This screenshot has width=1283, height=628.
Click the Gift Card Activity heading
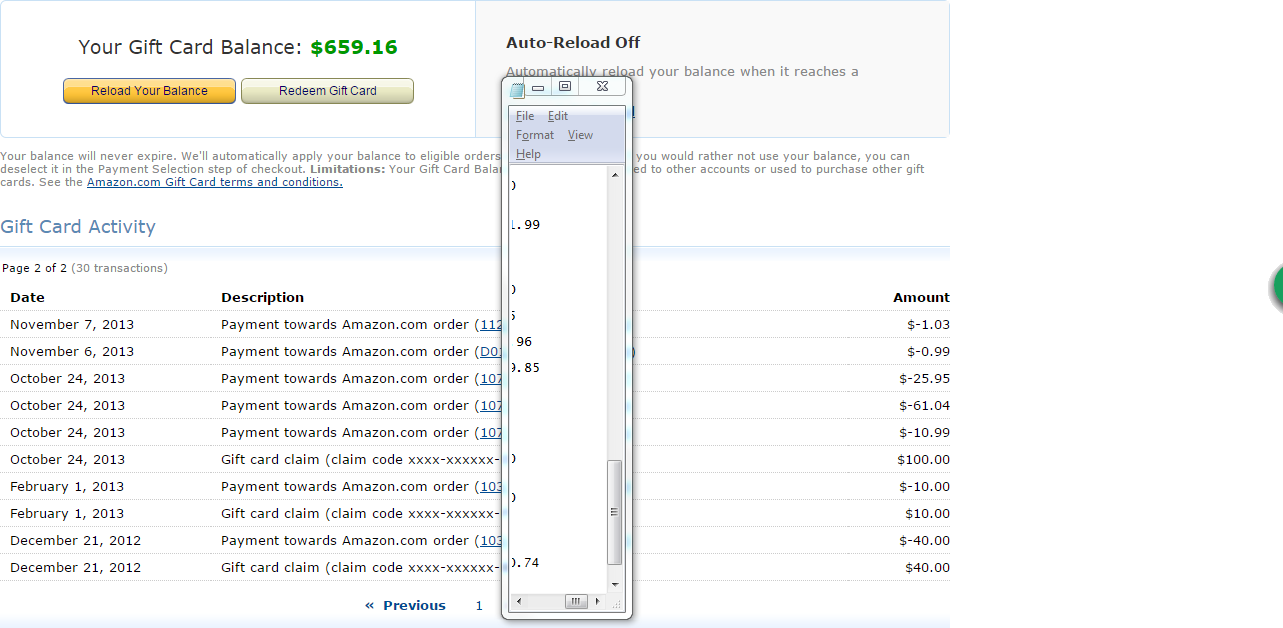(78, 227)
